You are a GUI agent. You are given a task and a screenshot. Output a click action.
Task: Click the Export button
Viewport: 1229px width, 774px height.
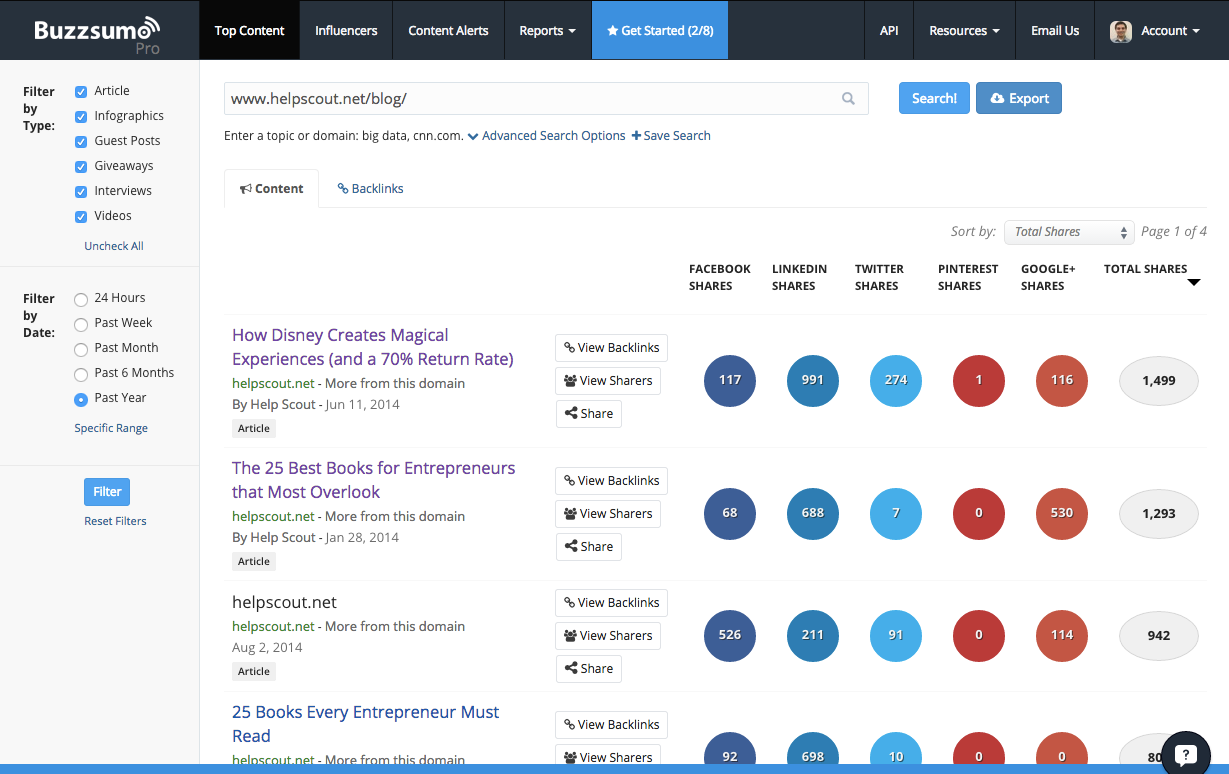tap(1019, 98)
